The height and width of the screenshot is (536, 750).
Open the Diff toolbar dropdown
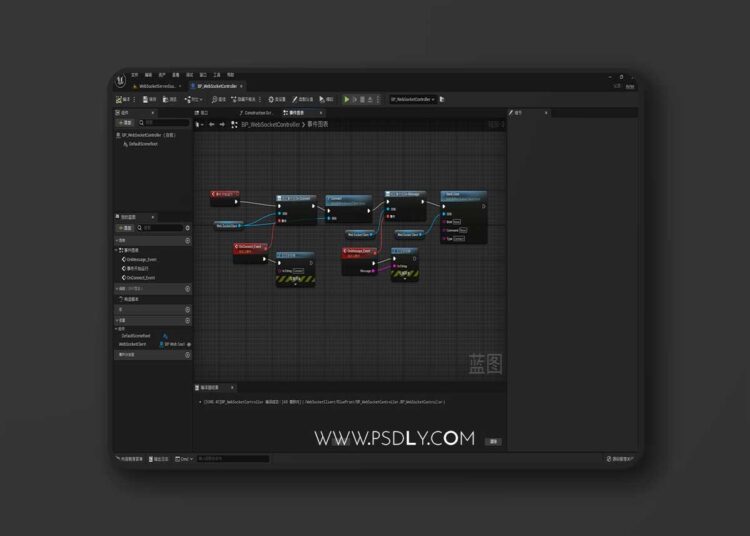point(193,99)
